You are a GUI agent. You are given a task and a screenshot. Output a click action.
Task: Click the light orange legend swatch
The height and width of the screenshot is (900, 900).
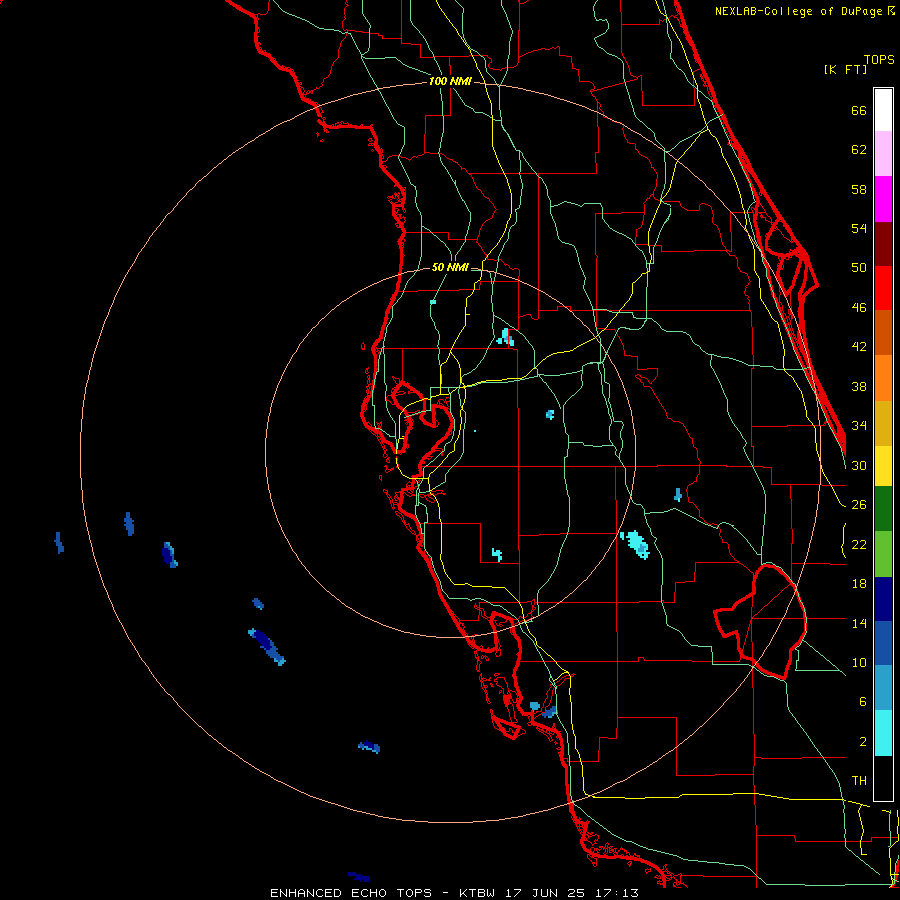pos(883,378)
